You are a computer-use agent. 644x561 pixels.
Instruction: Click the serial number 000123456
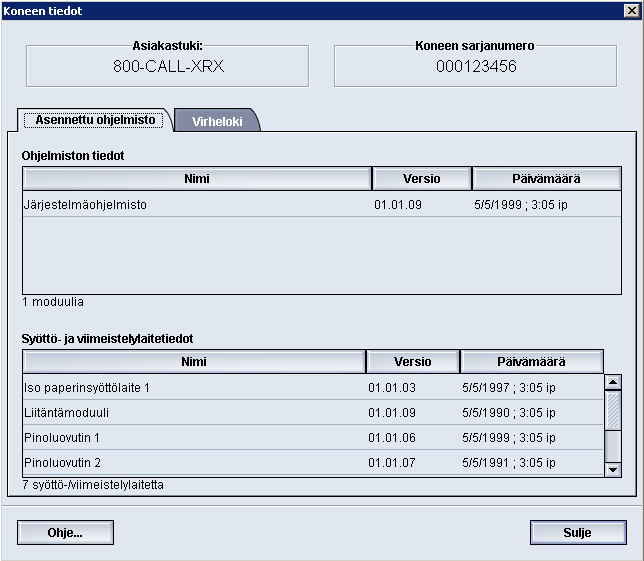point(476,66)
